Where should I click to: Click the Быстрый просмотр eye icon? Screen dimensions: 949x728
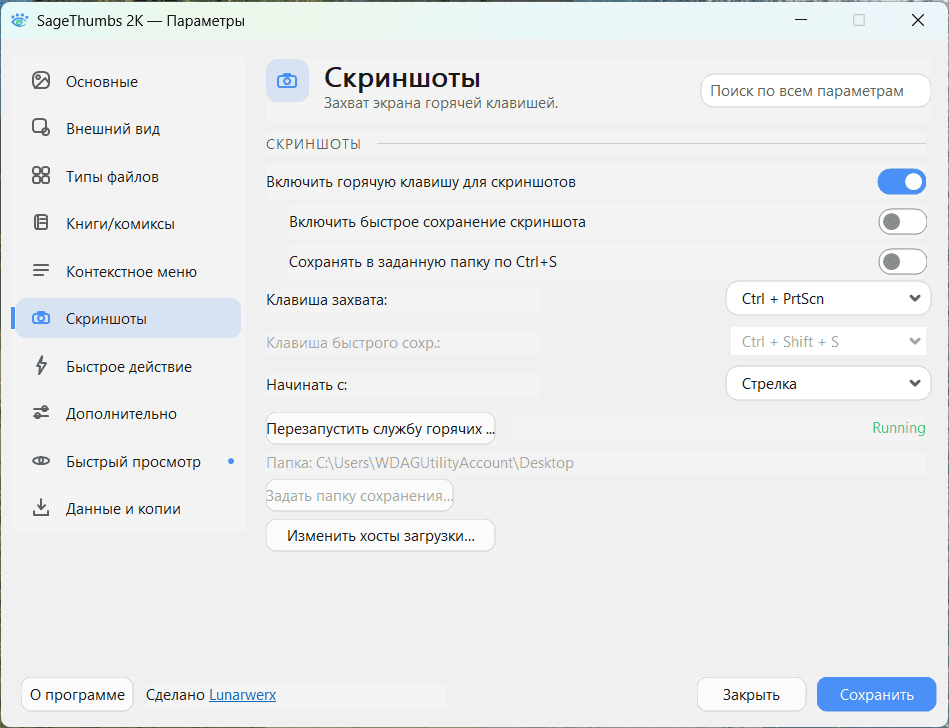coord(41,461)
